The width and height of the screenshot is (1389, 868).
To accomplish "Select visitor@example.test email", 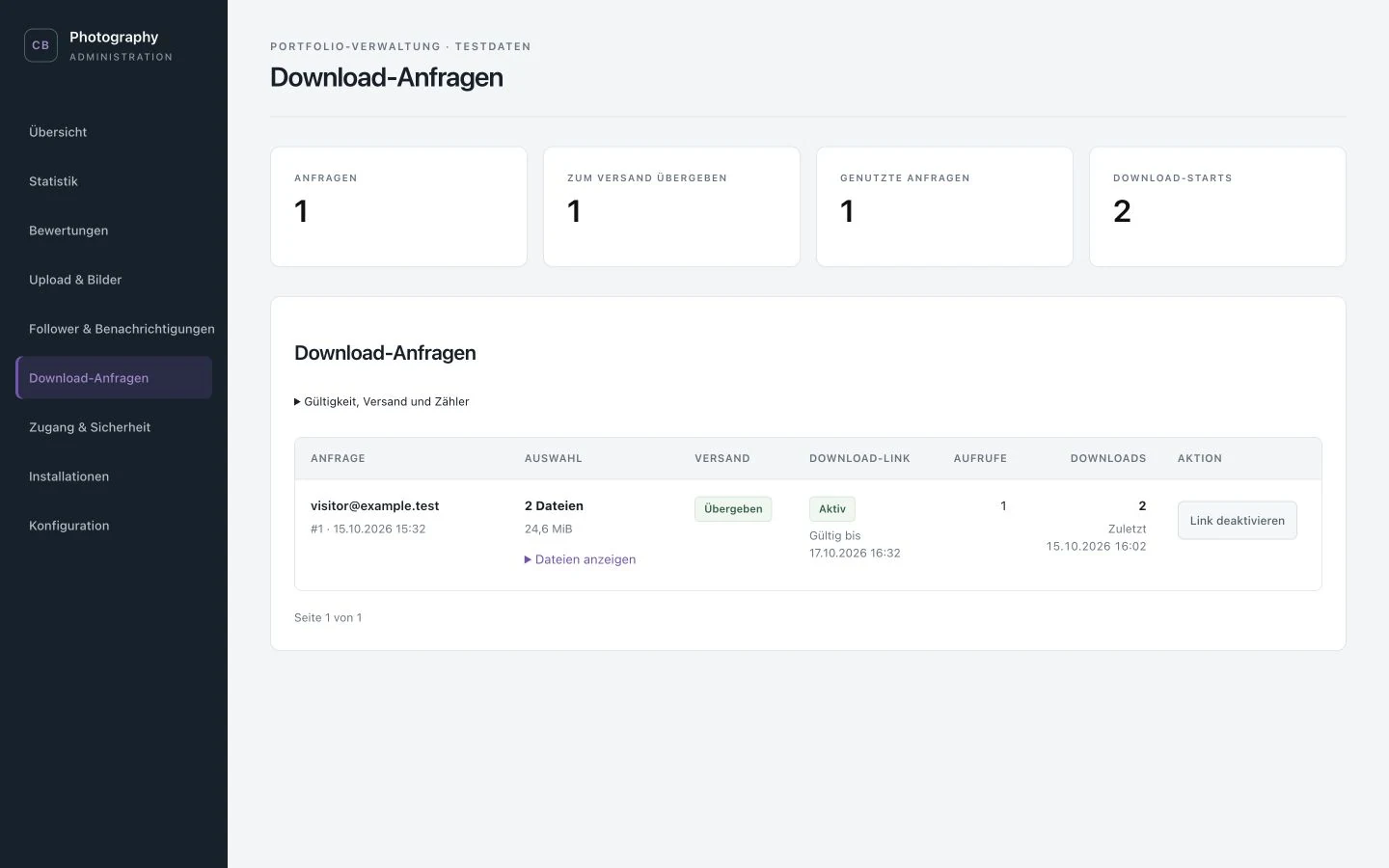I will [x=374, y=505].
